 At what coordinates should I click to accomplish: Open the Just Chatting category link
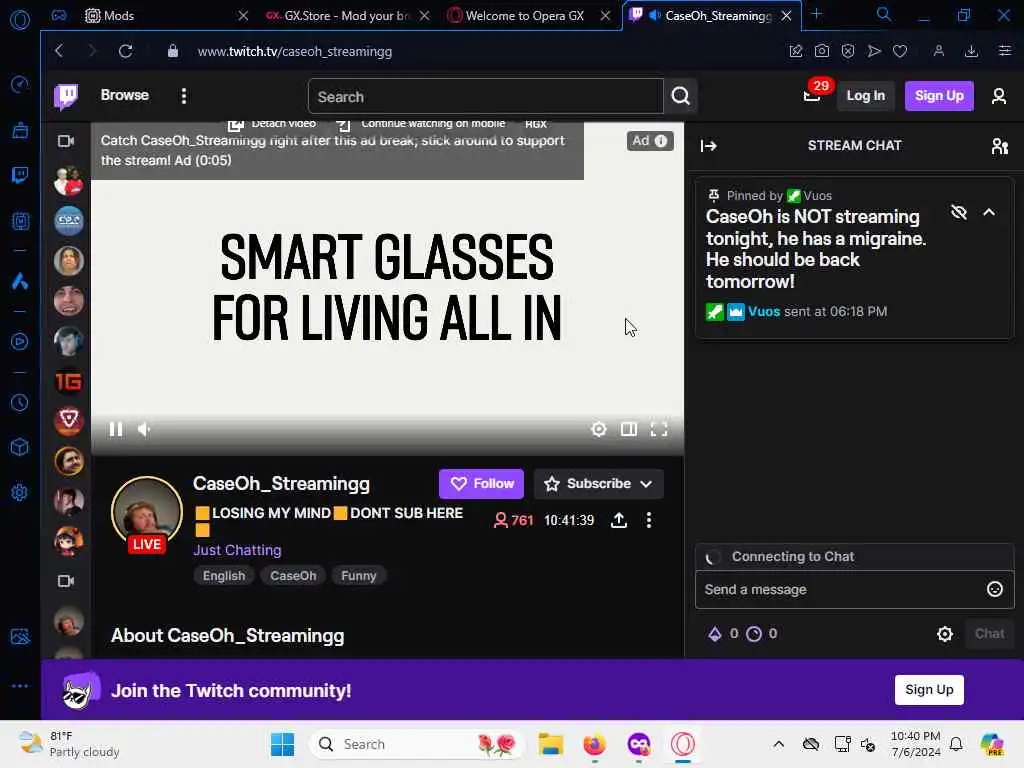pyautogui.click(x=237, y=551)
